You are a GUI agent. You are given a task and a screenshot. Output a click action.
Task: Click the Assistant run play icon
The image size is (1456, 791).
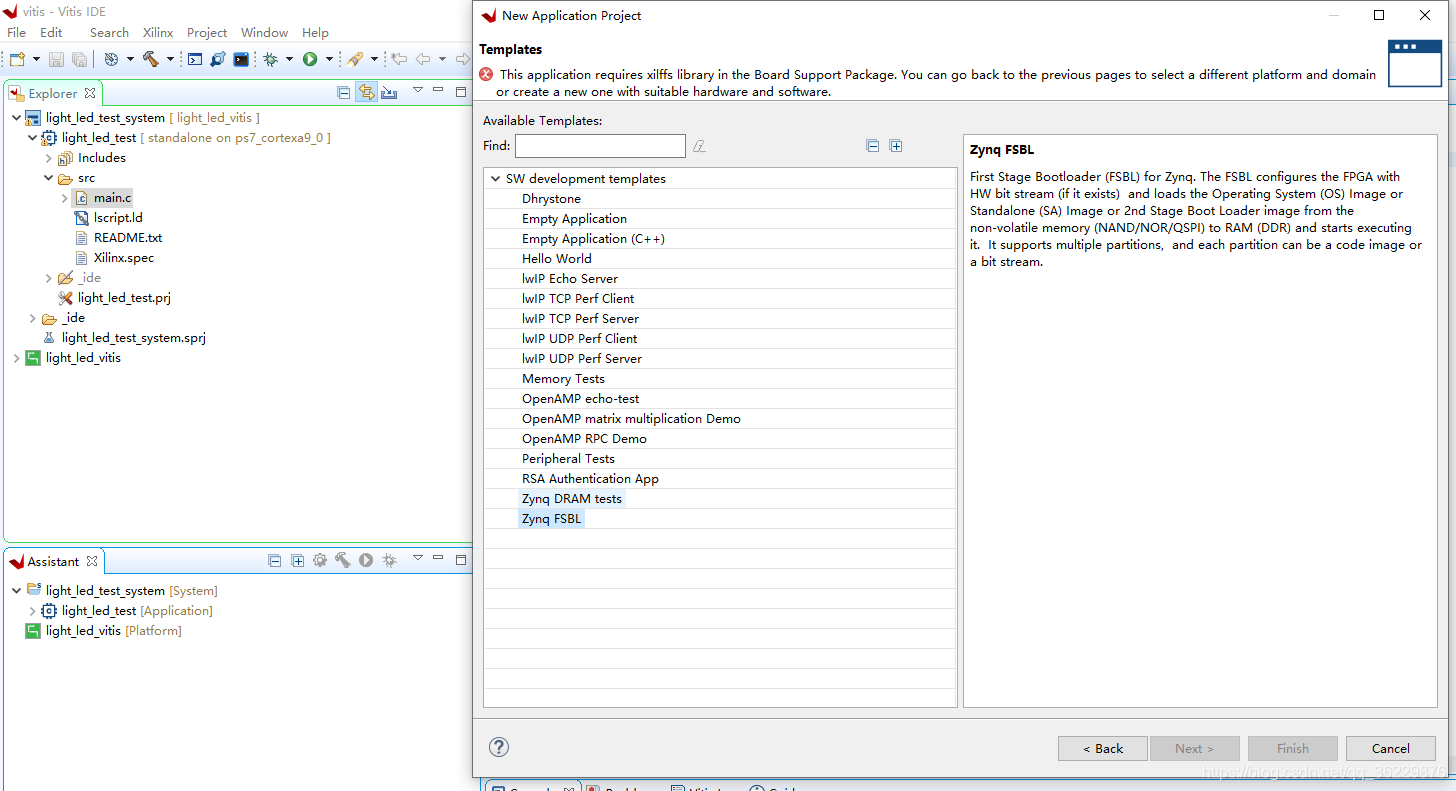366,561
